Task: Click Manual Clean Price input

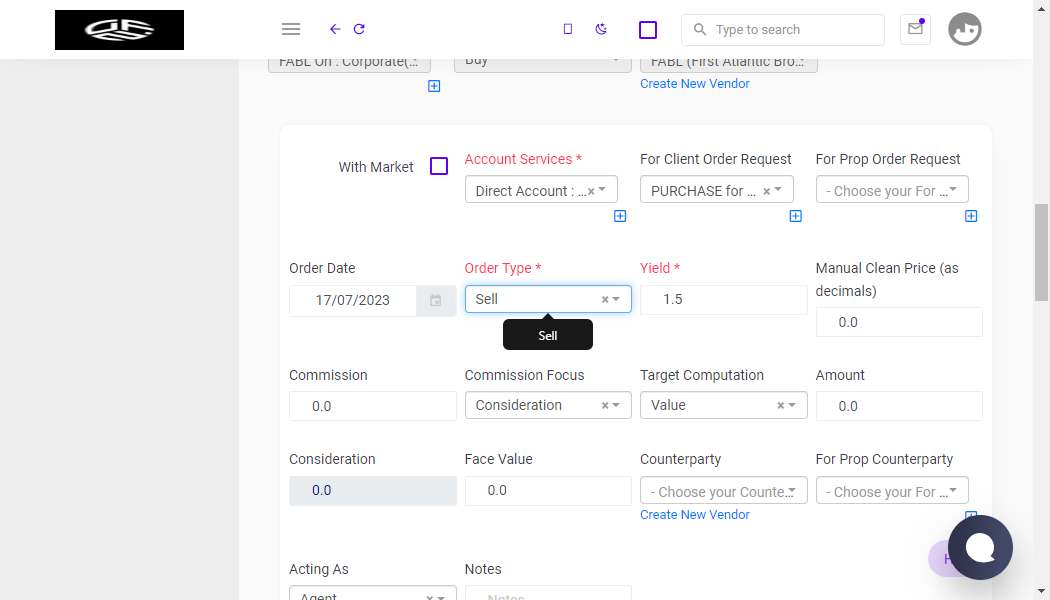Action: pyautogui.click(x=899, y=322)
